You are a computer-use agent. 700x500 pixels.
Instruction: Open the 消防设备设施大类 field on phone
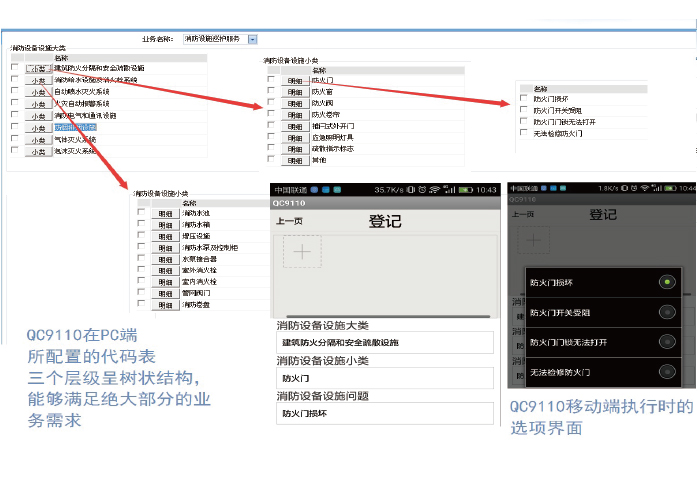click(384, 344)
